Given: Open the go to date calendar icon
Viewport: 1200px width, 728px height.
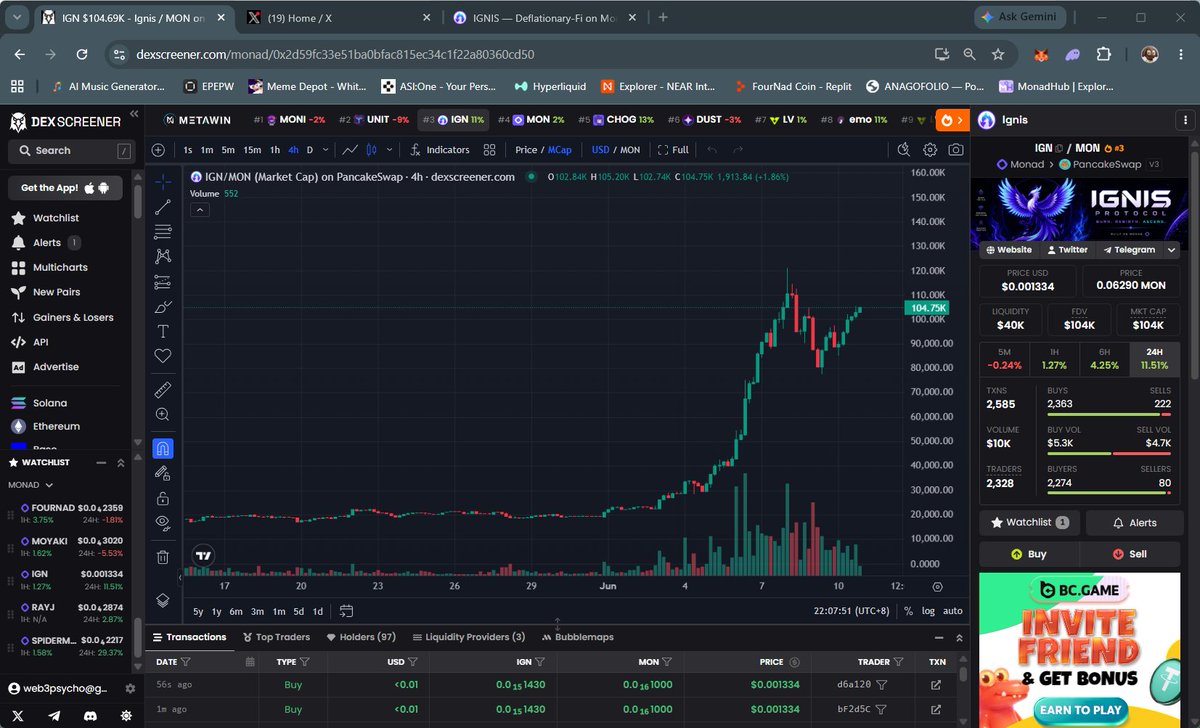Looking at the screenshot, I should 346,611.
